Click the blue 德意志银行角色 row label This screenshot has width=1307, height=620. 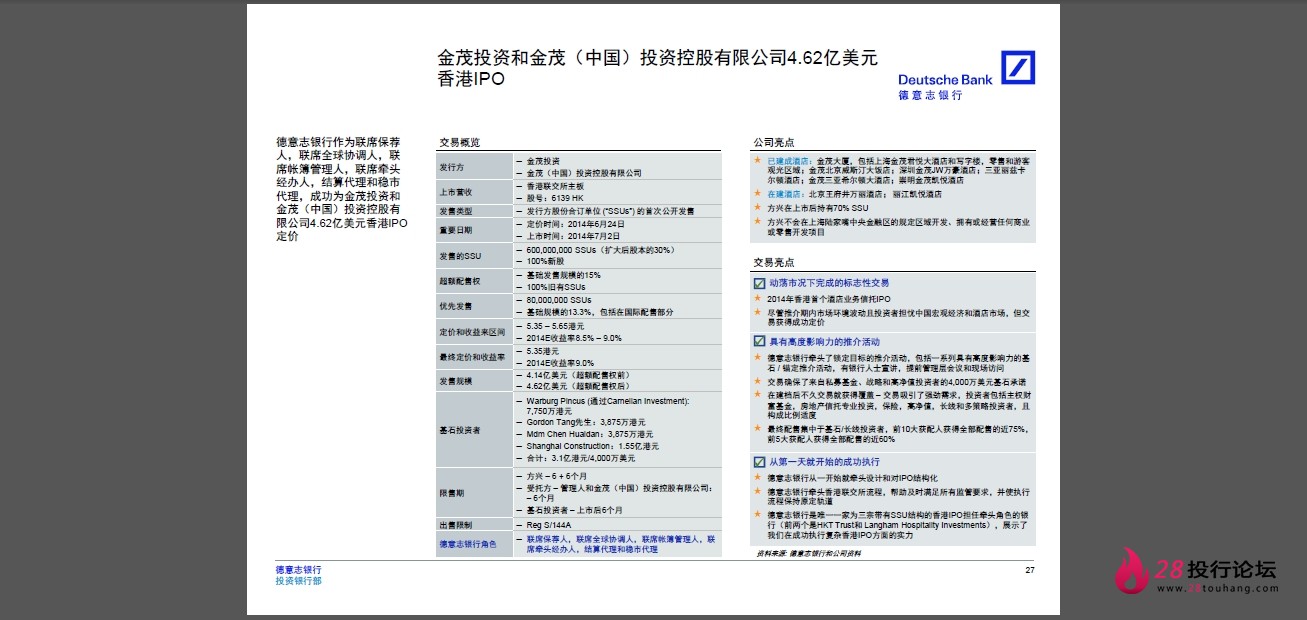pos(468,545)
